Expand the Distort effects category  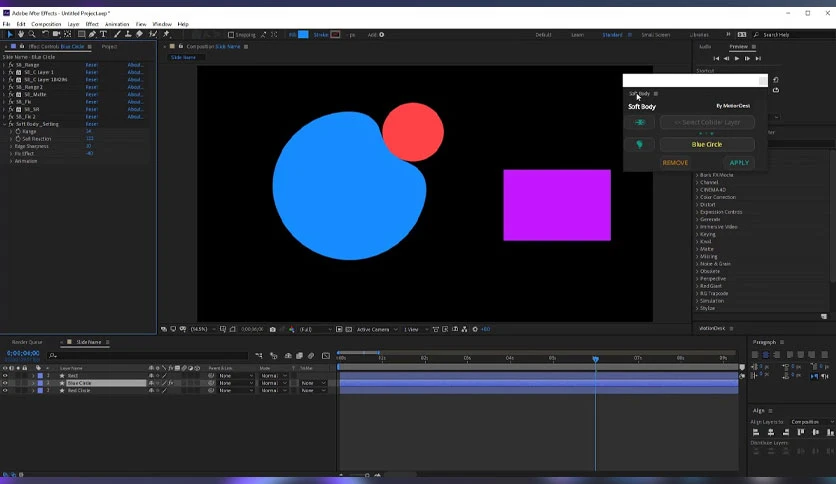click(x=697, y=205)
